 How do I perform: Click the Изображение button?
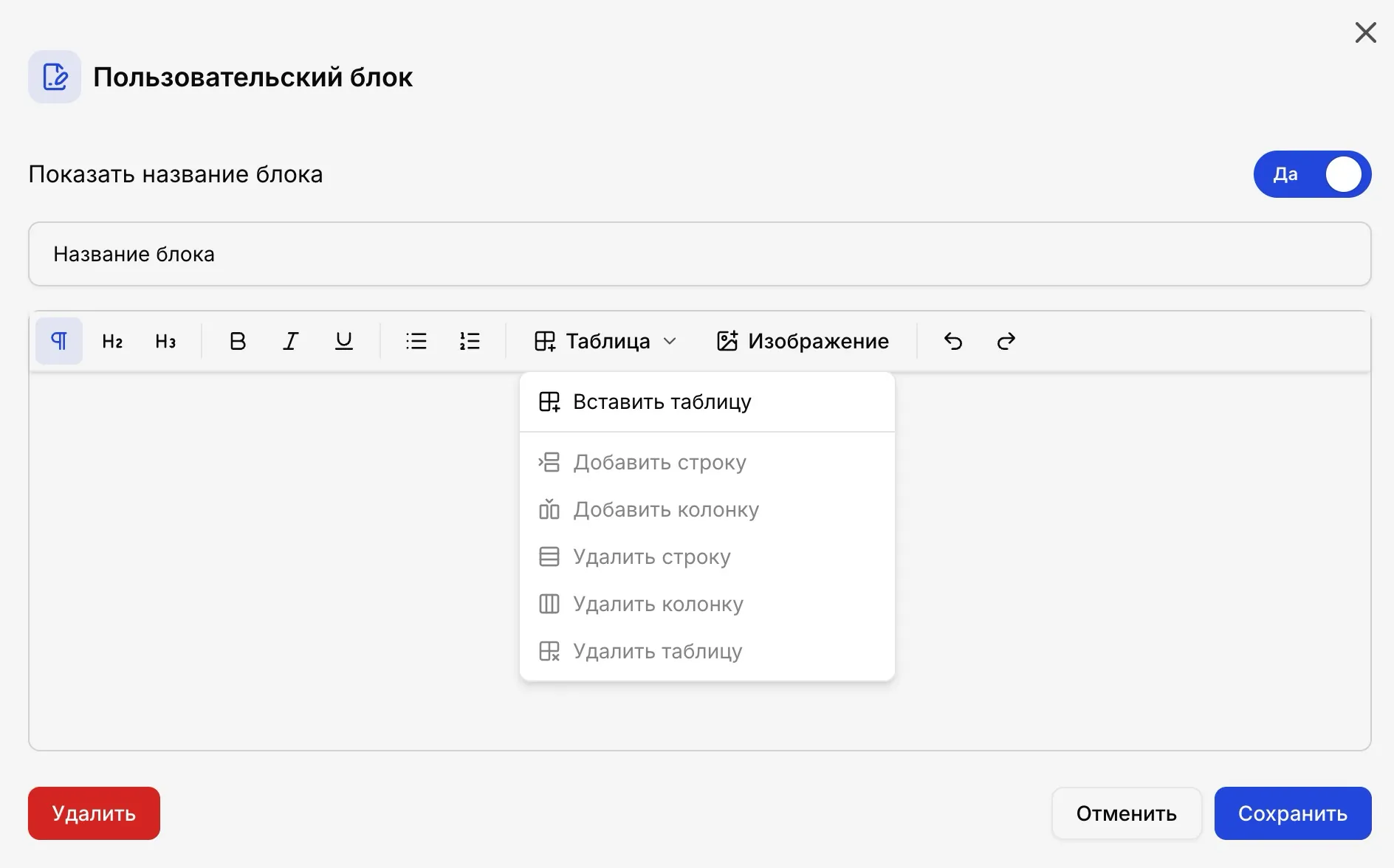click(803, 341)
